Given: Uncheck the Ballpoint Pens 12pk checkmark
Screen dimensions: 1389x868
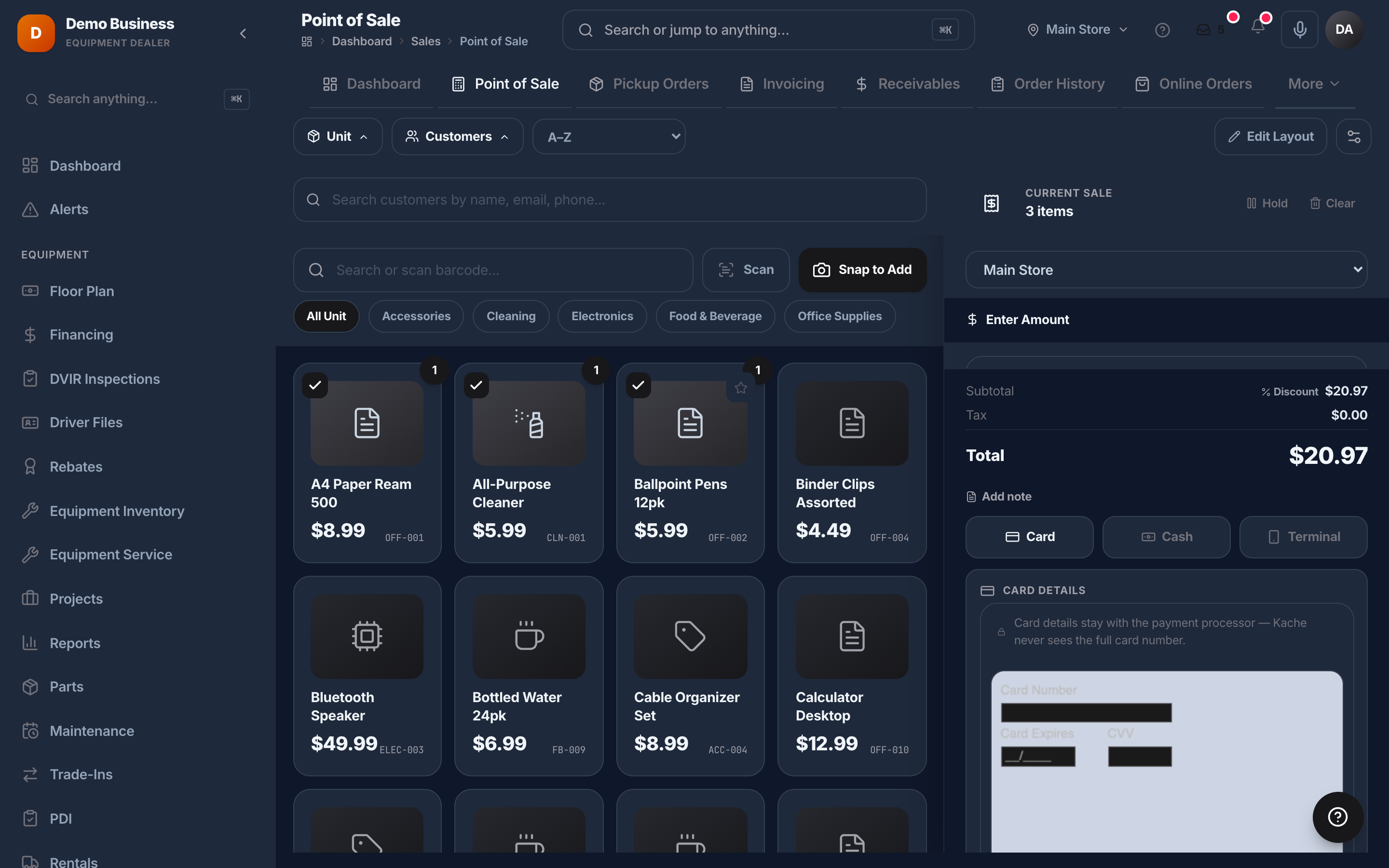Looking at the screenshot, I should point(638,385).
